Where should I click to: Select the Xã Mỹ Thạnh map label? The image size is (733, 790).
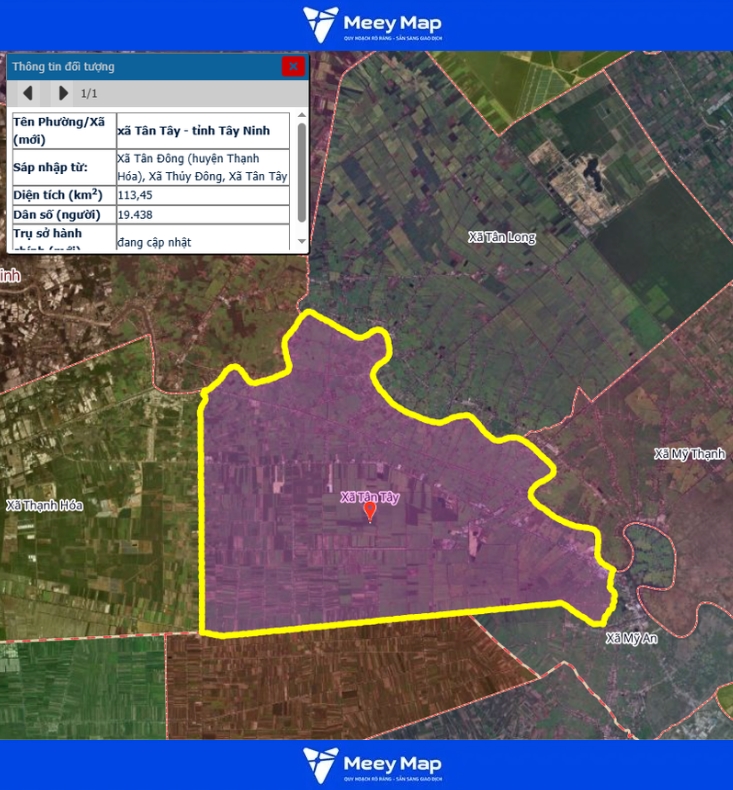pyautogui.click(x=688, y=454)
